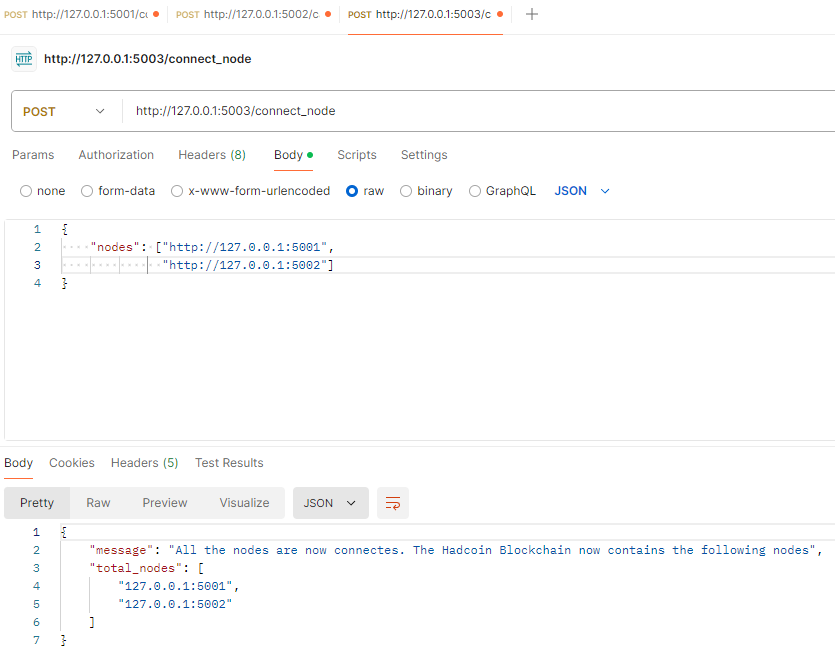Select the form-data radio button
835x672 pixels.
click(x=87, y=191)
